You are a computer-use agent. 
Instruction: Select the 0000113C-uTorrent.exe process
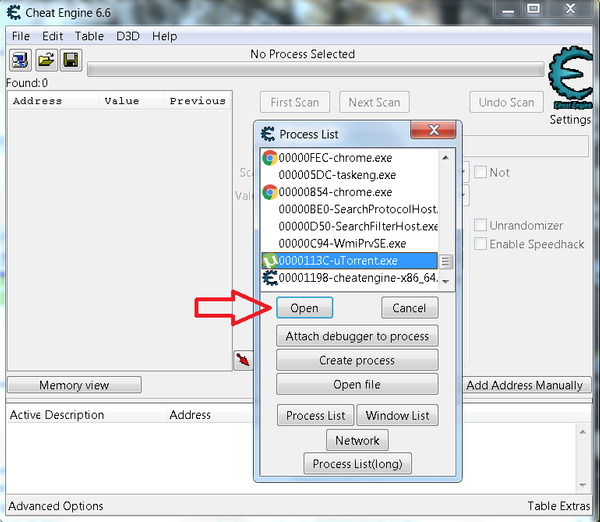349,261
